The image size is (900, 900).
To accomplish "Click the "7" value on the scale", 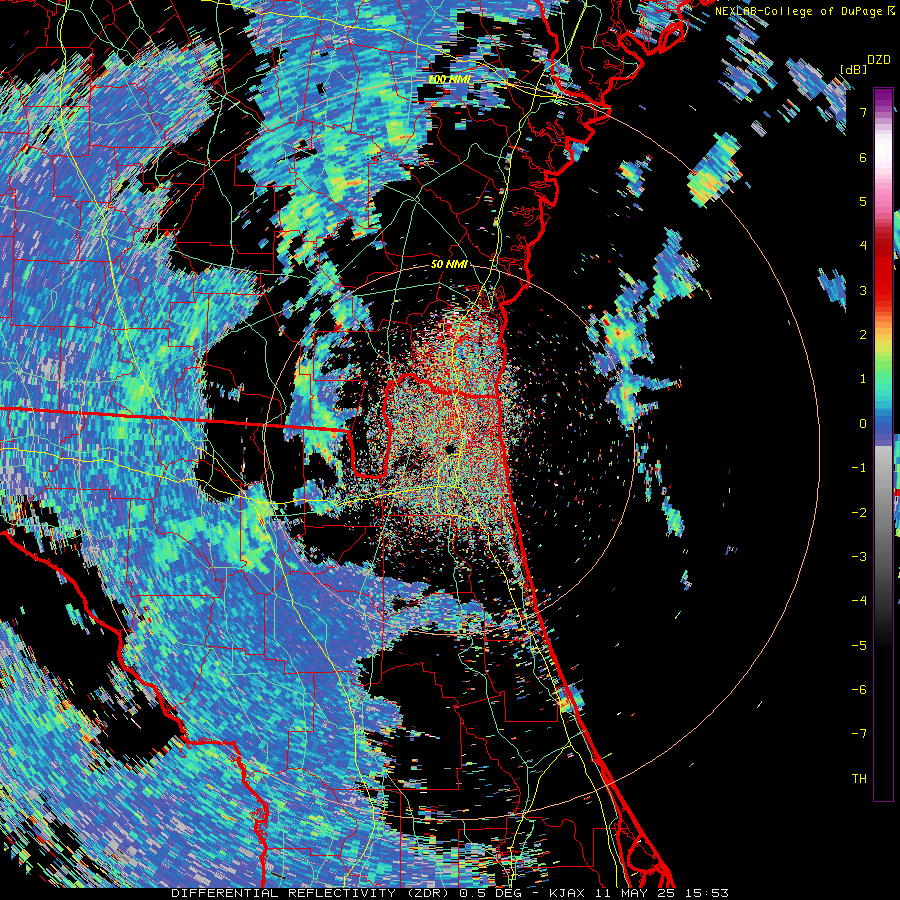I will pyautogui.click(x=863, y=112).
